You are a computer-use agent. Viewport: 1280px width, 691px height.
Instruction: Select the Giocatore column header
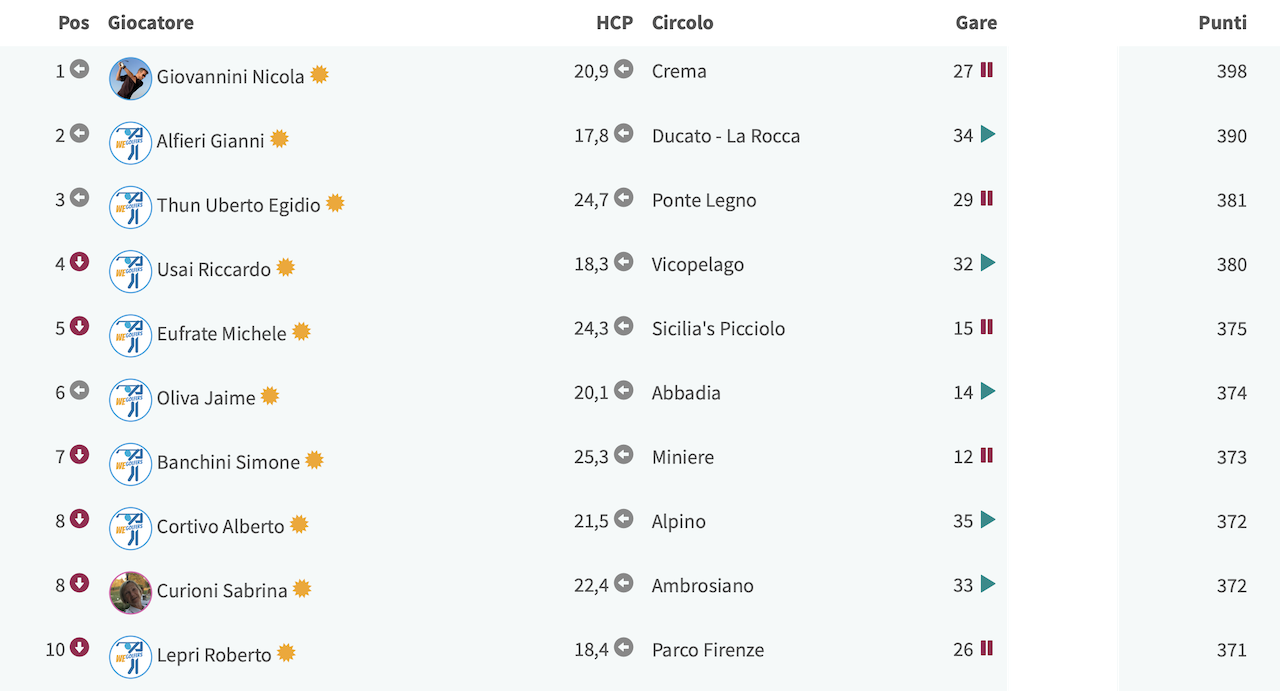click(x=151, y=22)
